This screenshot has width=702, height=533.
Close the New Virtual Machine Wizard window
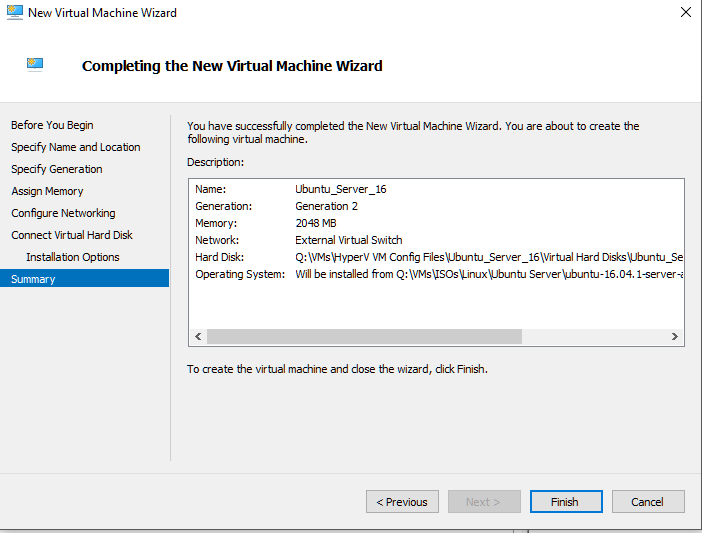685,12
